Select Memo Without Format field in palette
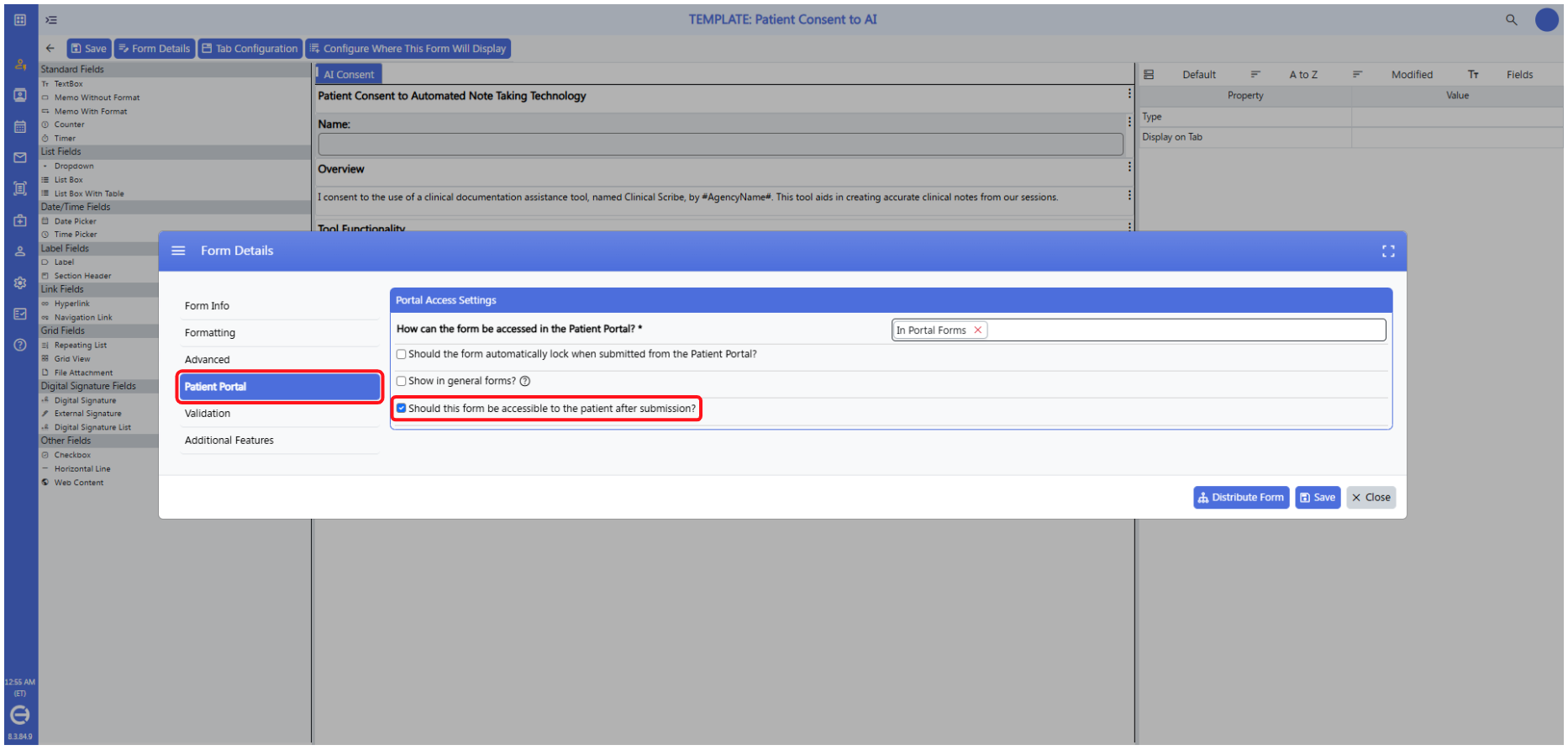This screenshot has width=1568, height=750. 97,98
